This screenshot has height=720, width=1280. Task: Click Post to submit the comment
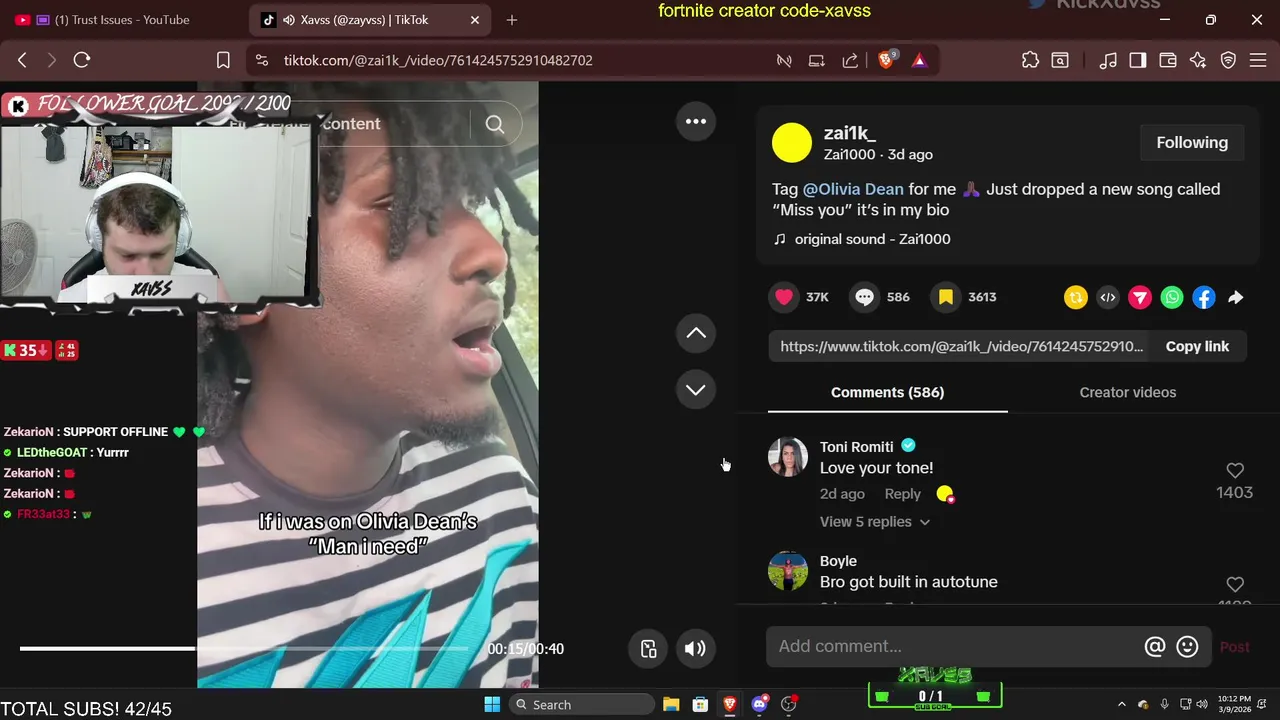point(1235,647)
